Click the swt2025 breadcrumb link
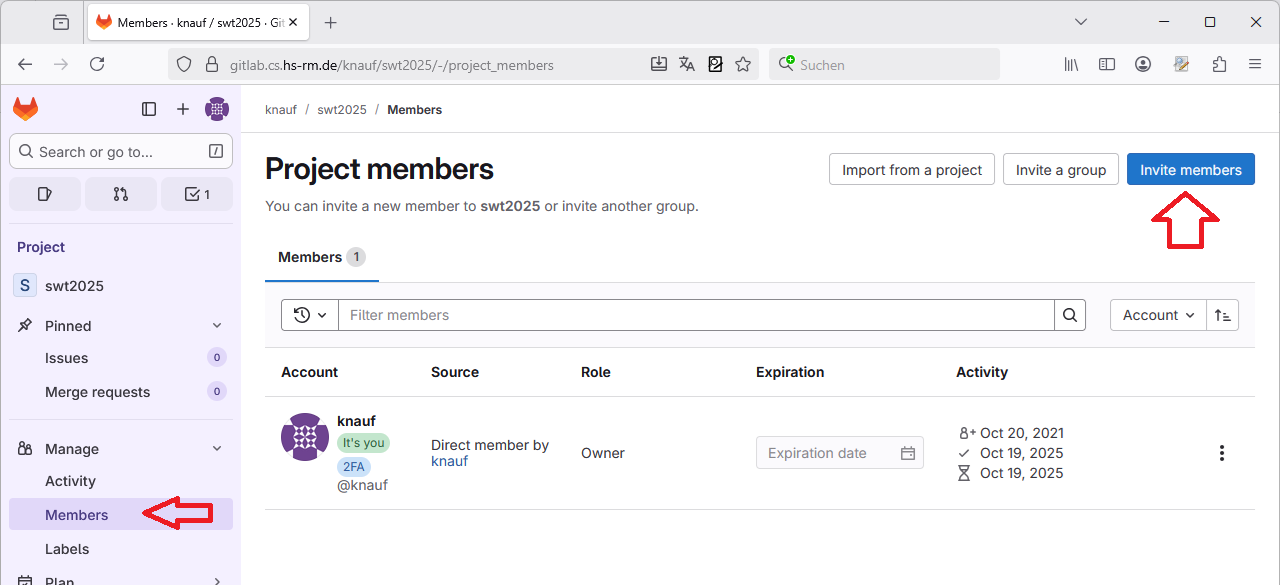This screenshot has height=585, width=1280. [x=342, y=110]
